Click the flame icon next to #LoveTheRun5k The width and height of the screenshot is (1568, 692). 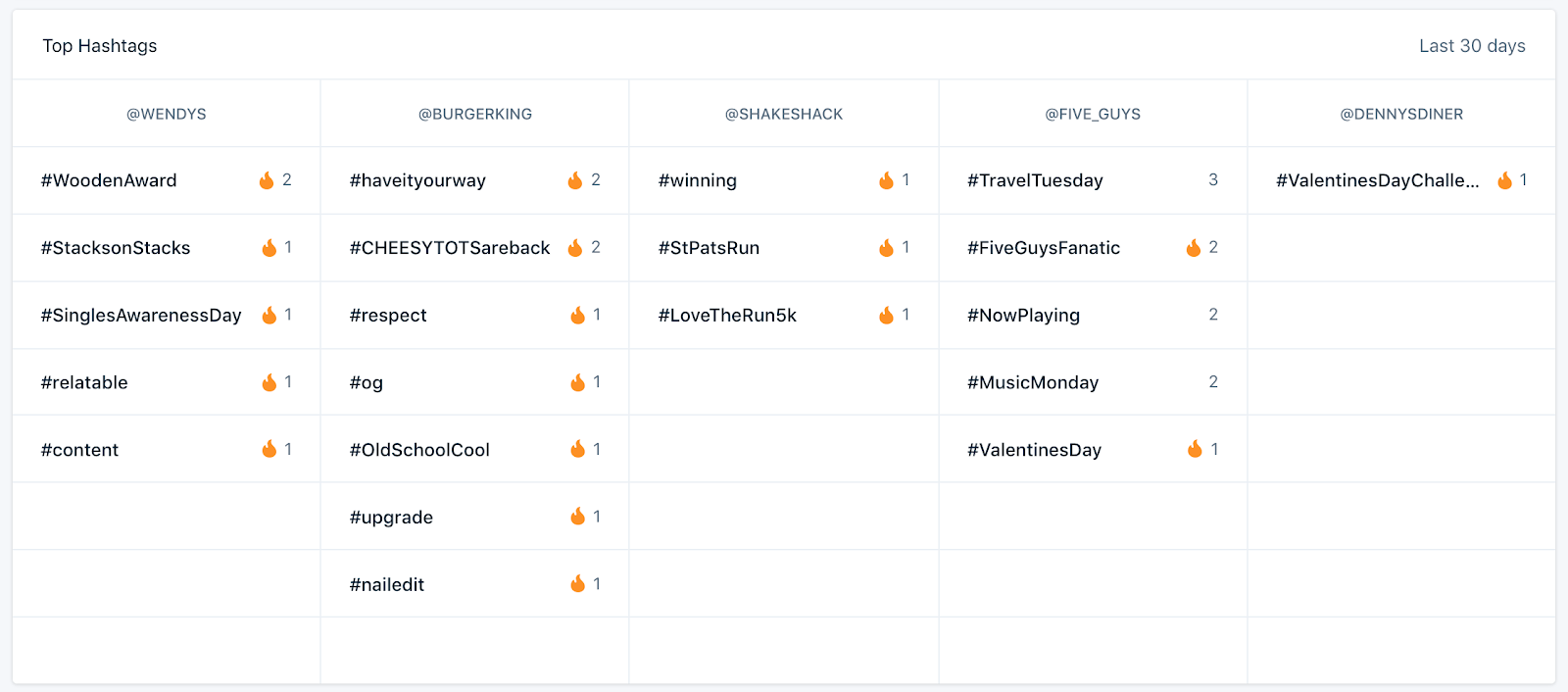(886, 315)
